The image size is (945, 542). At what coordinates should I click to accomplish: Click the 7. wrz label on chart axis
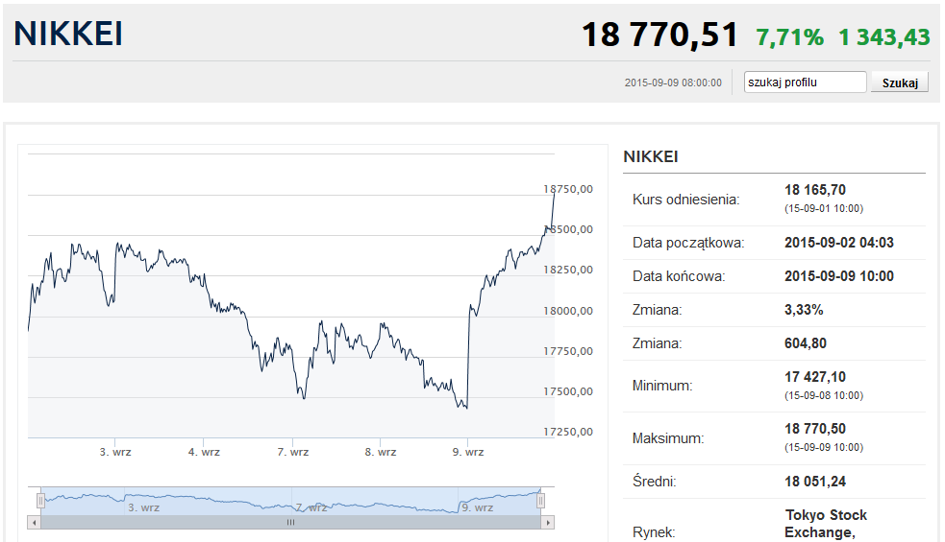(292, 452)
